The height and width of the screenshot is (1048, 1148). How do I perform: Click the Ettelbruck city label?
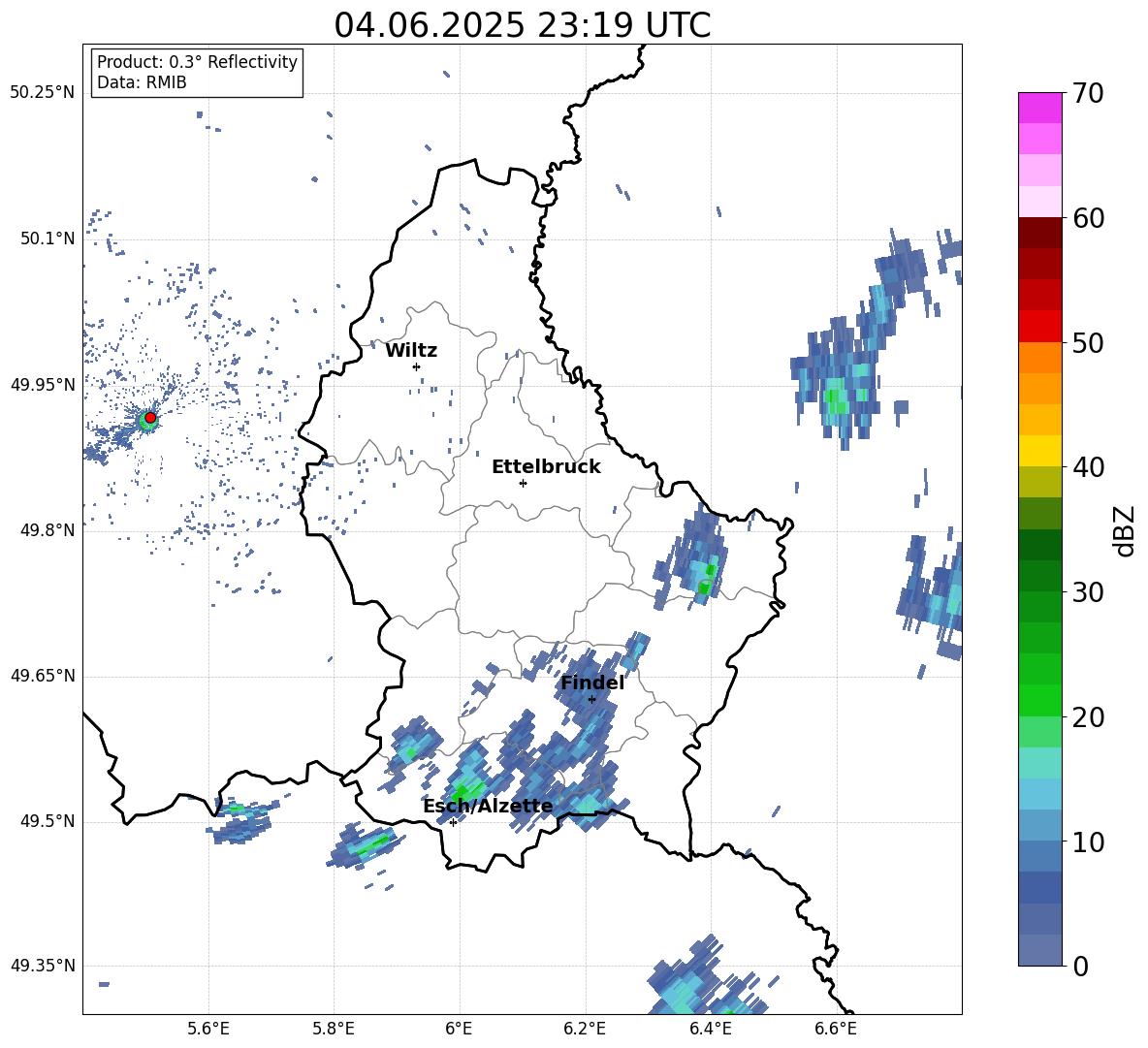pyautogui.click(x=546, y=467)
